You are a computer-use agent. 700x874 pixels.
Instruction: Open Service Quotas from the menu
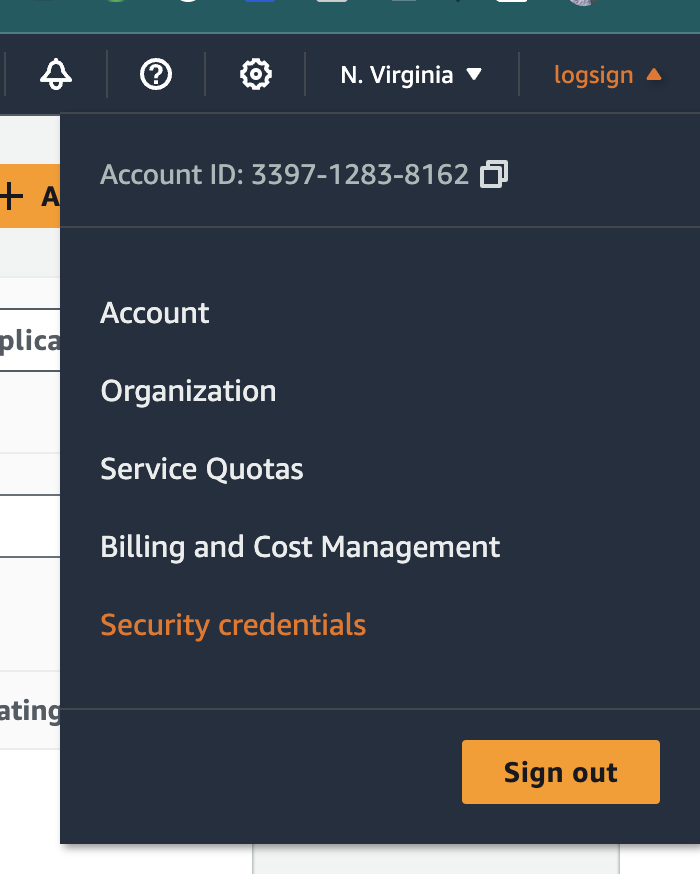coord(202,469)
